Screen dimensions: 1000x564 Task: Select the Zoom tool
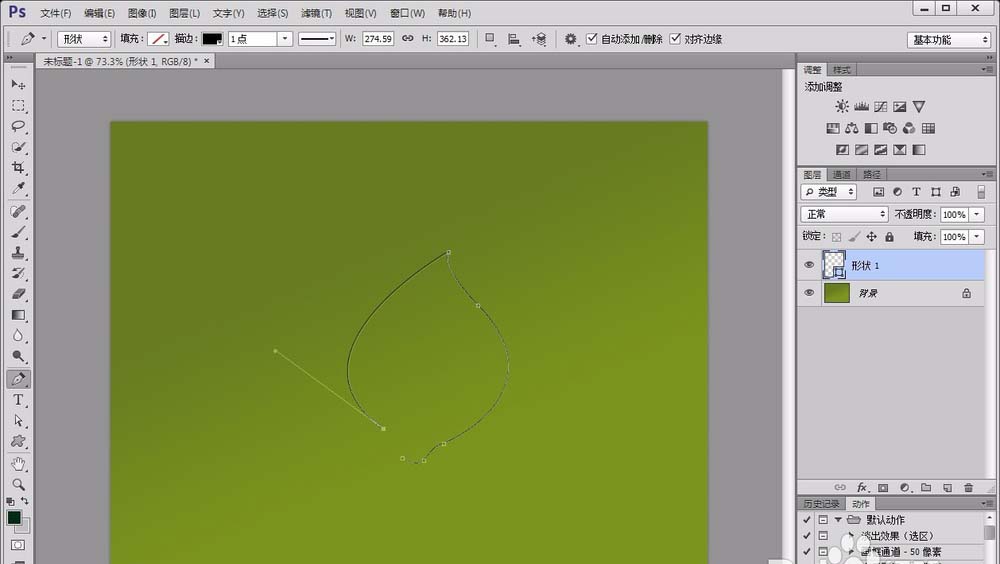18,485
